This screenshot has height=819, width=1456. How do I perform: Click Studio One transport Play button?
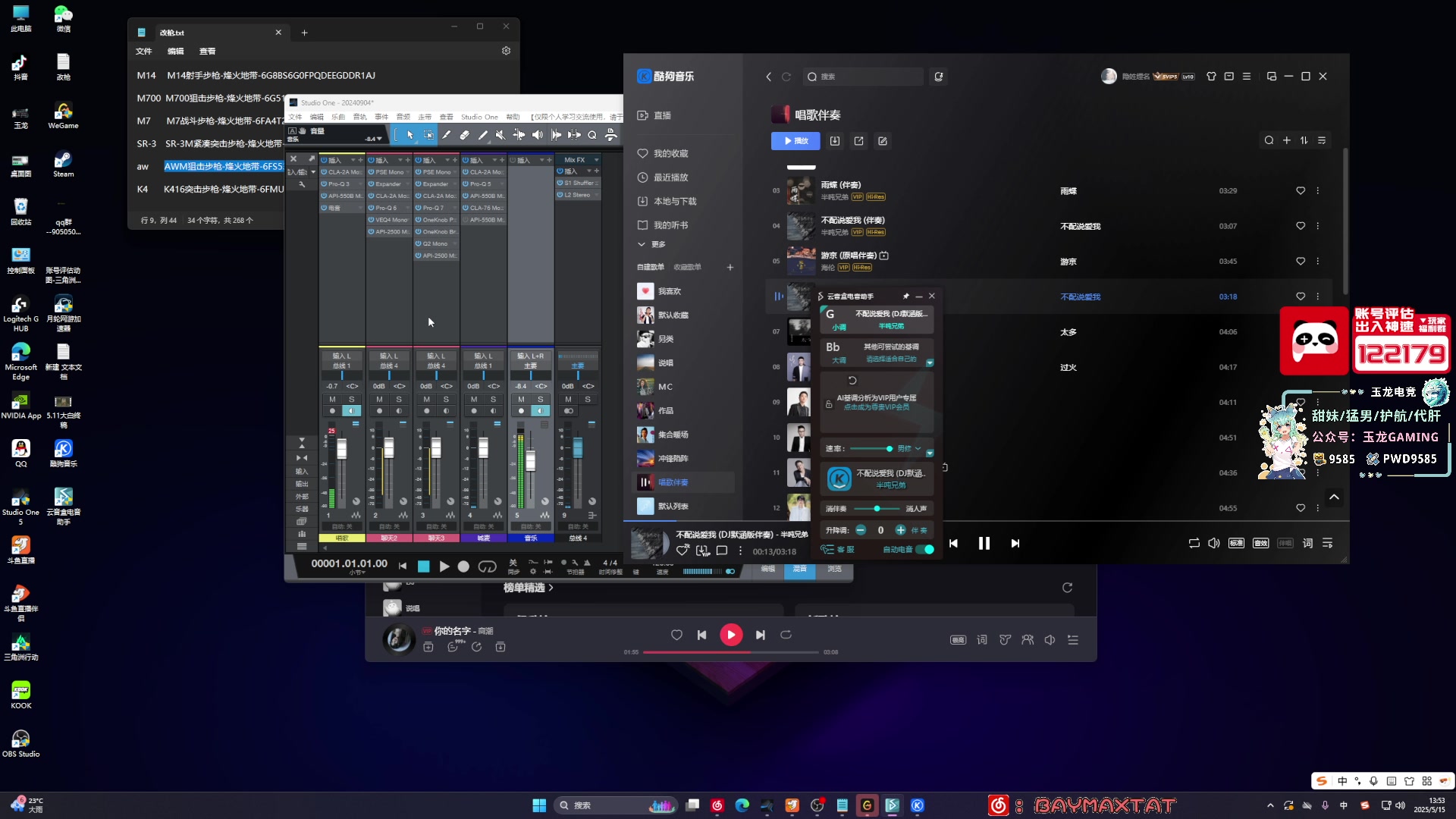point(444,566)
